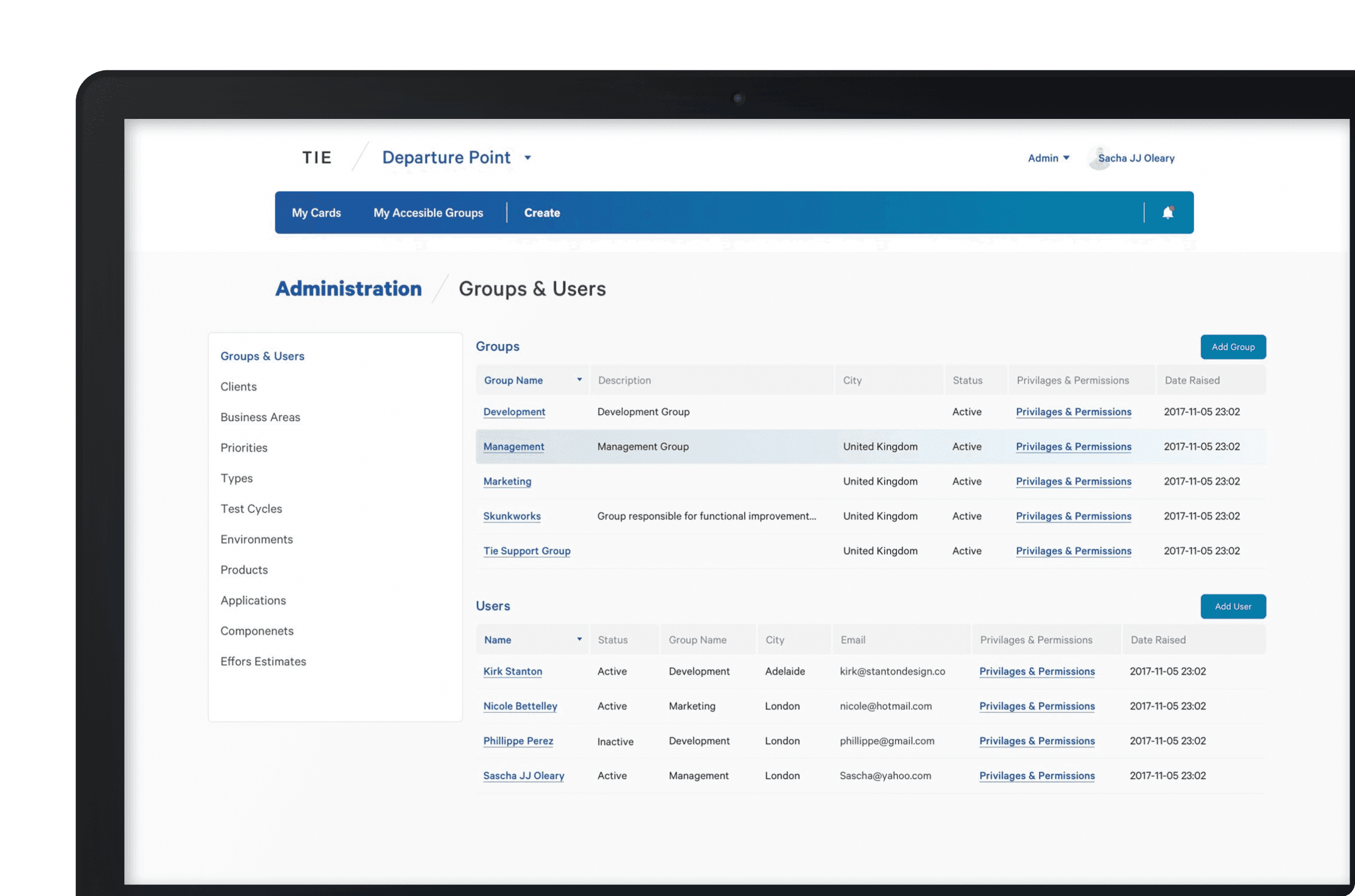Image resolution: width=1355 pixels, height=896 pixels.
Task: Select Business Areas in the sidebar
Action: click(x=260, y=417)
